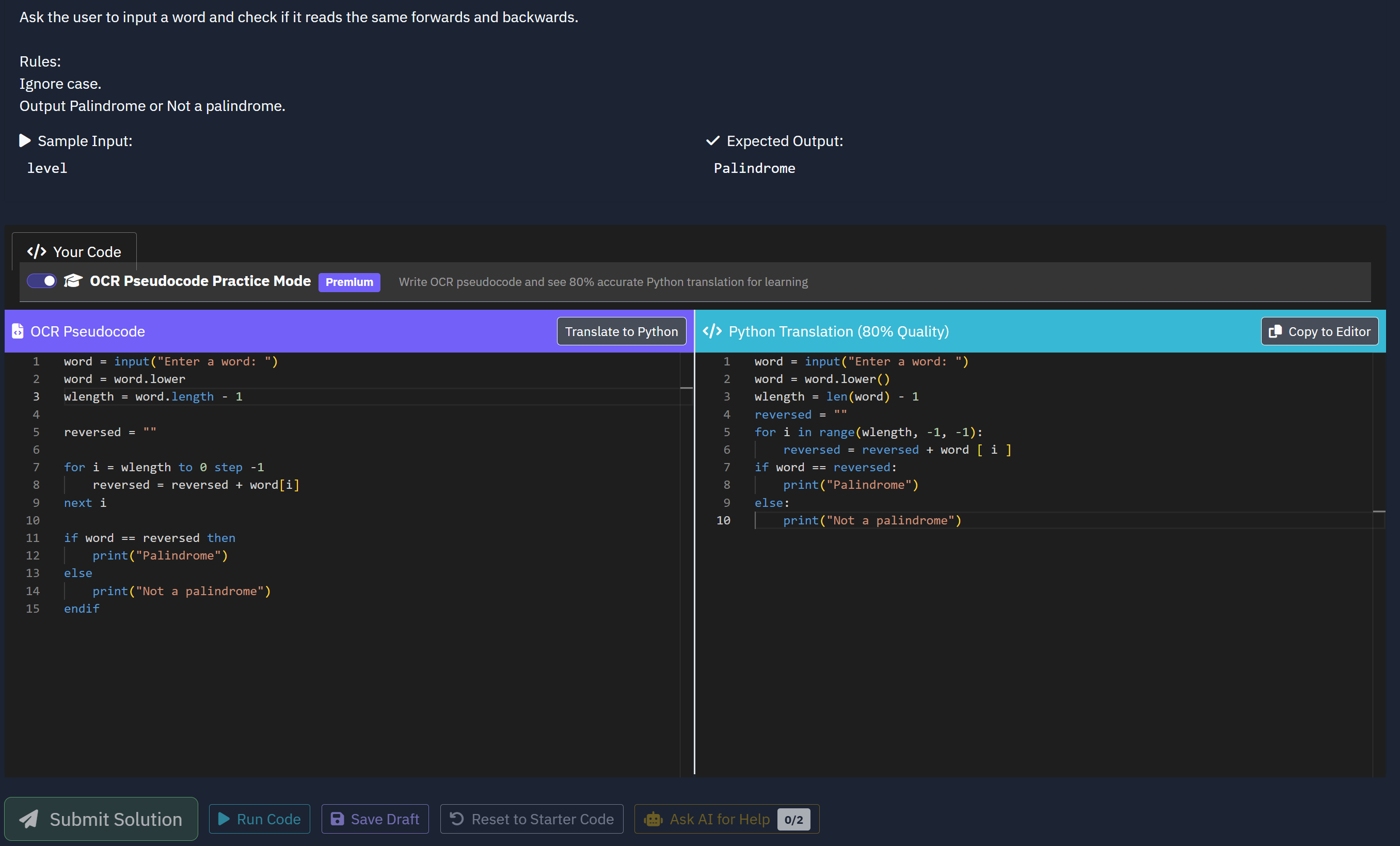This screenshot has height=846, width=1400.
Task: Click line 3 in the pseudocode editor
Action: [153, 396]
